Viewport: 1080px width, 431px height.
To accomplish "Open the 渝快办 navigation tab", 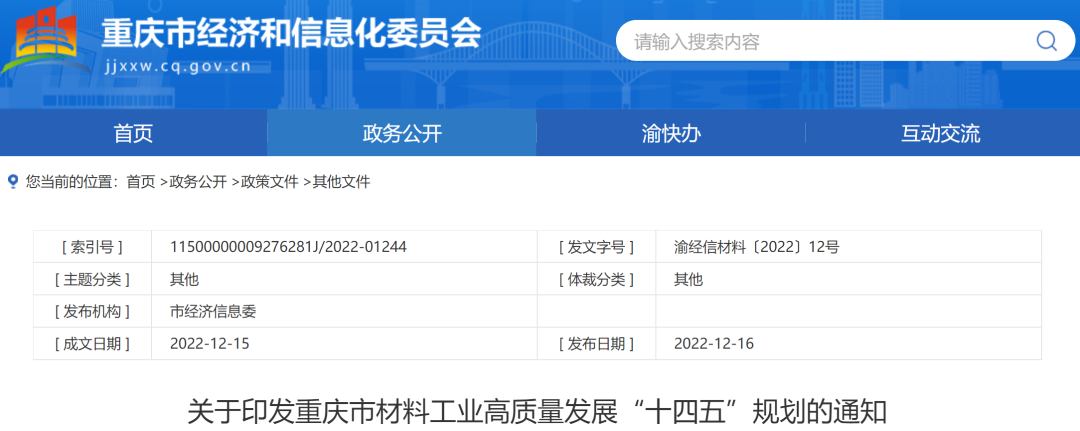I will coord(671,133).
